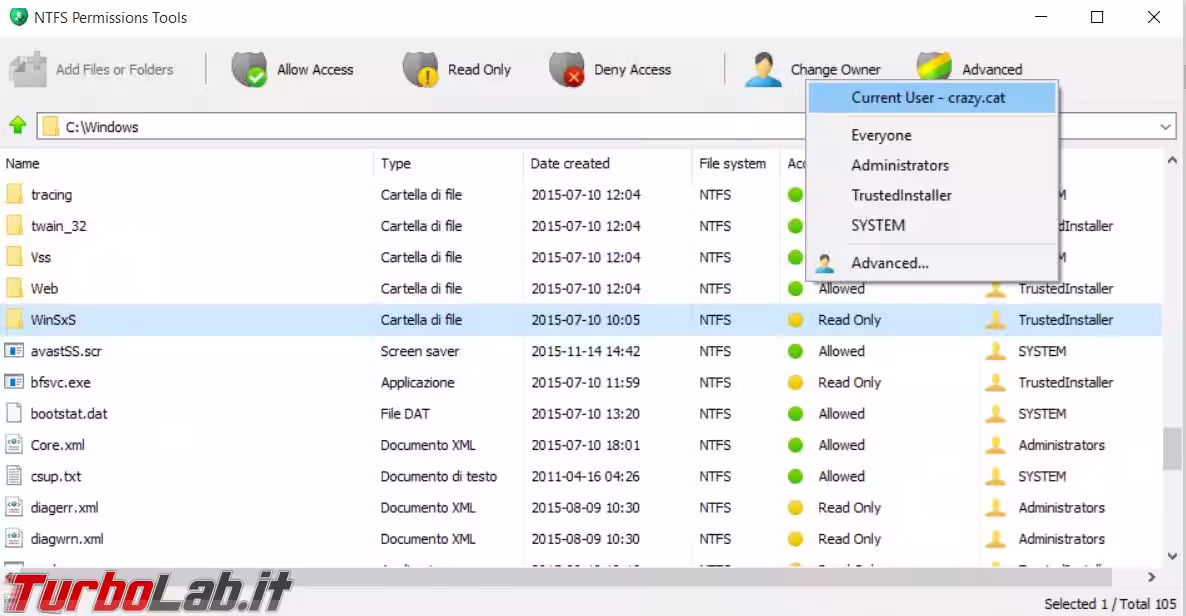Click the owner icon on bfsvc.exe row

click(995, 382)
